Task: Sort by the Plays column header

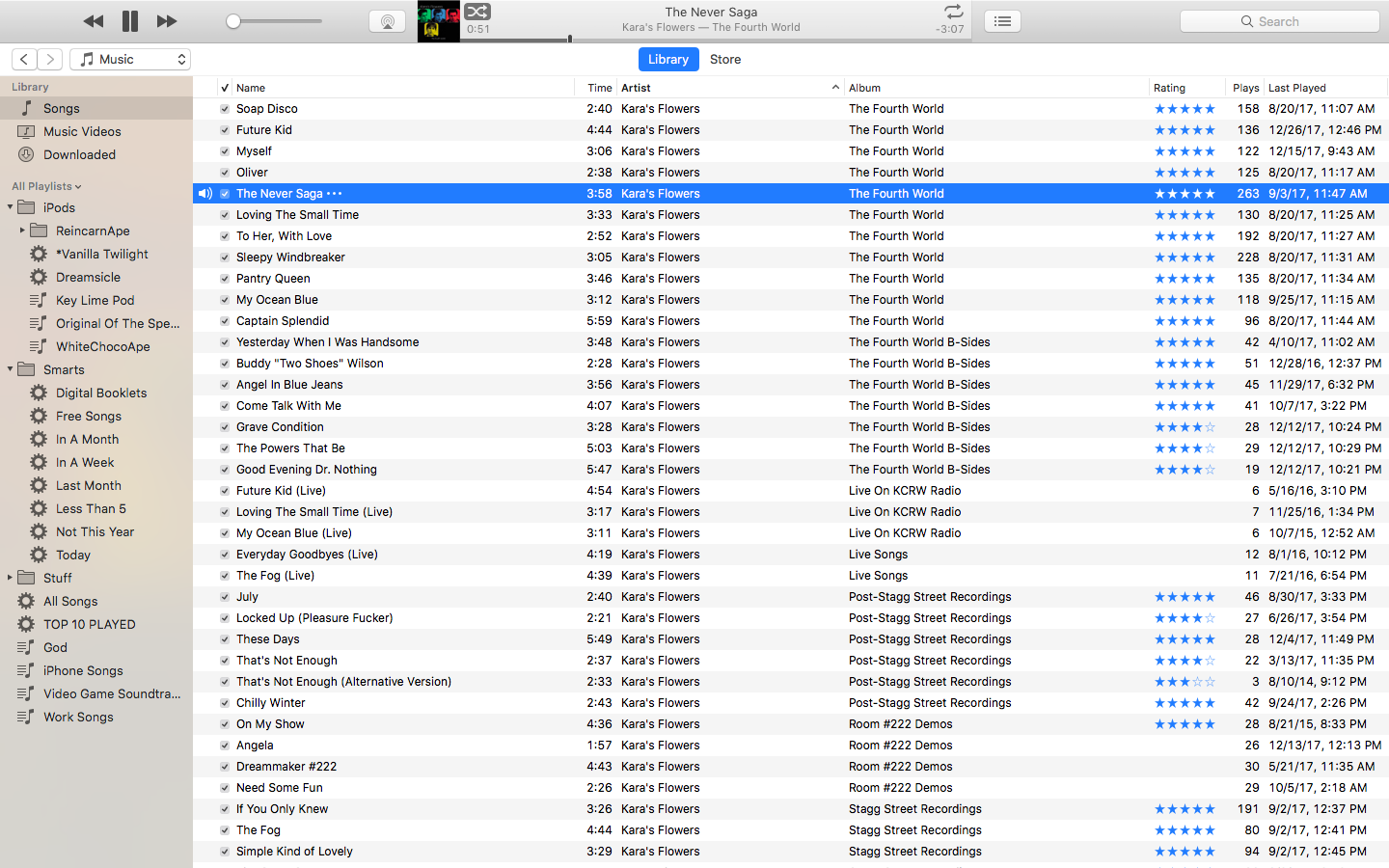Action: tap(1245, 88)
